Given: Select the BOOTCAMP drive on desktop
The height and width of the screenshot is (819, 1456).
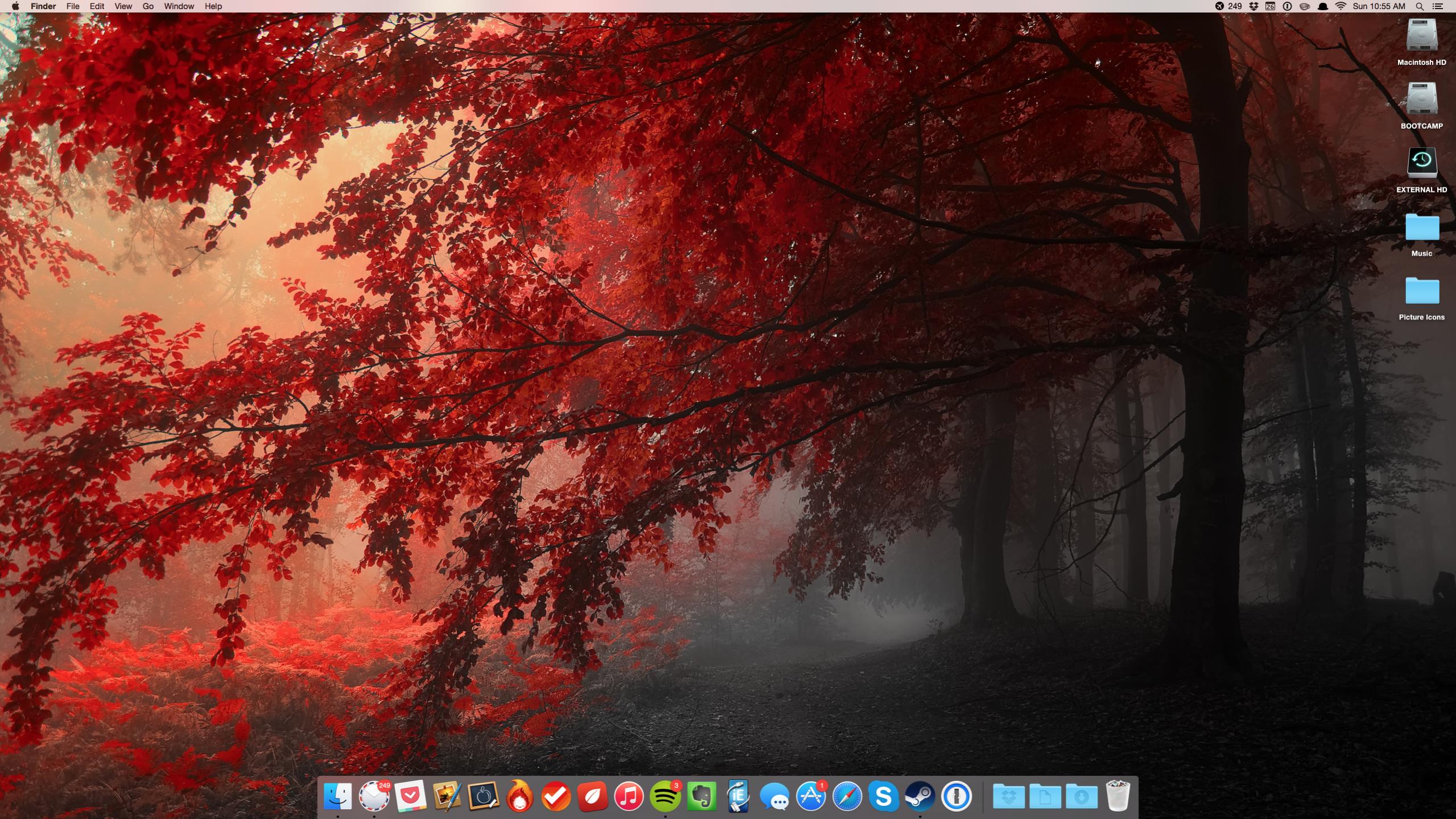Looking at the screenshot, I should tap(1421, 100).
